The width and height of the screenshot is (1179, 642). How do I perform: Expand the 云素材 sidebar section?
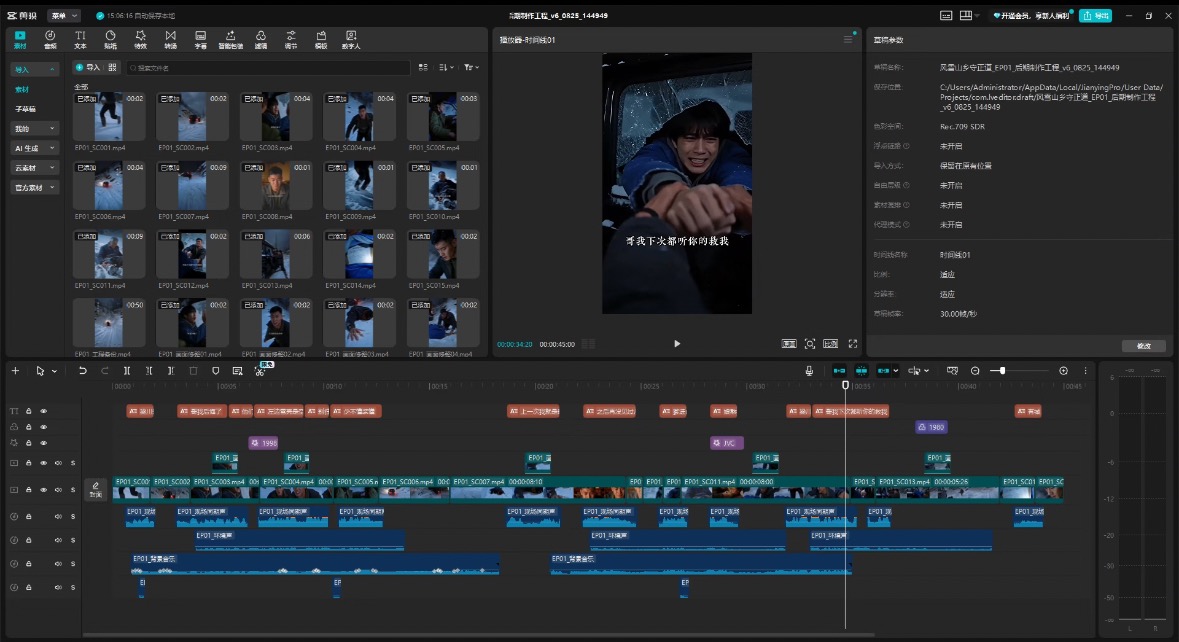tap(34, 168)
